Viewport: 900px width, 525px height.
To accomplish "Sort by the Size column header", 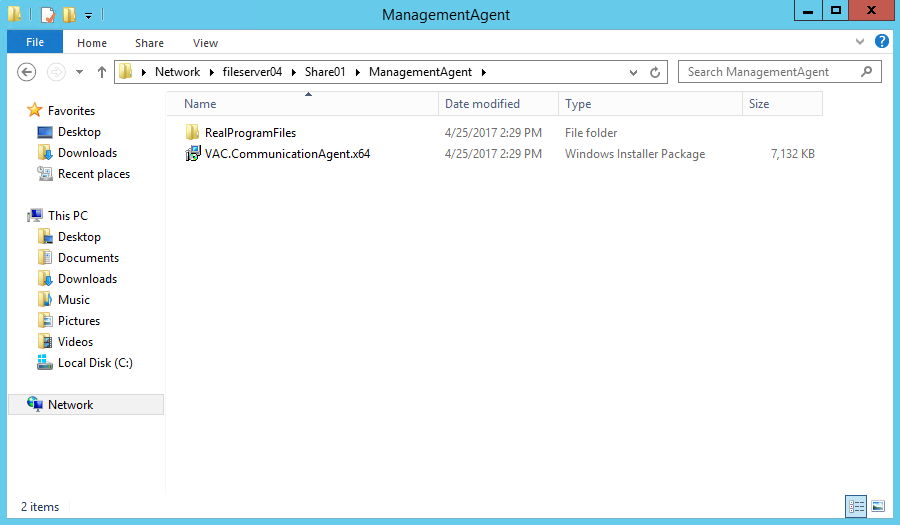I will tap(782, 104).
